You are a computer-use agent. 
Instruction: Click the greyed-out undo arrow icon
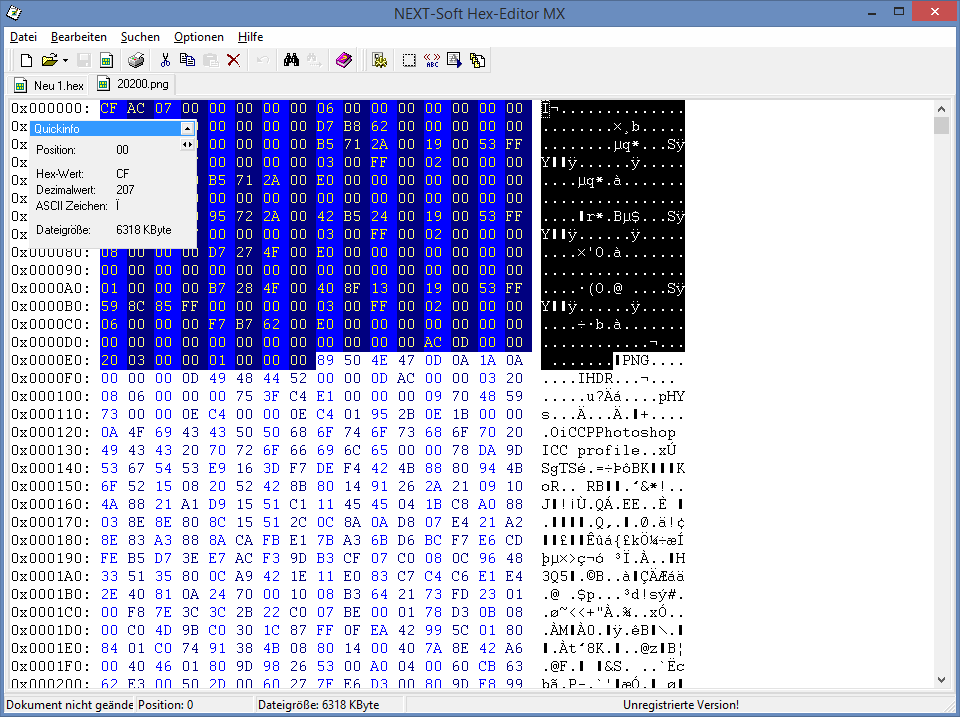tap(263, 60)
